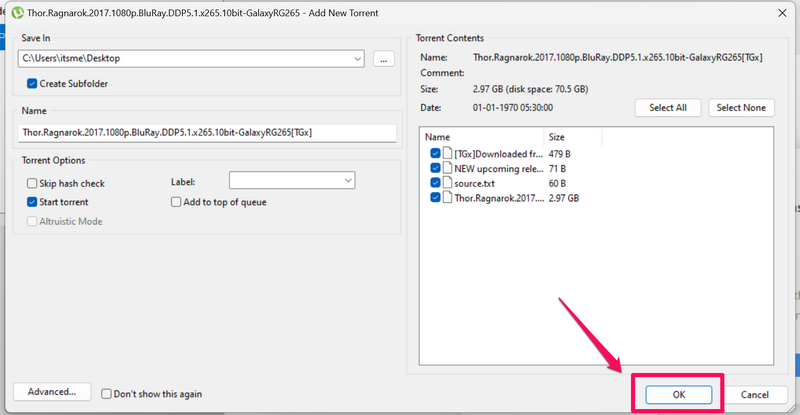Image resolution: width=800 pixels, height=415 pixels.
Task: Select the source.txt file row
Action: click(512, 183)
